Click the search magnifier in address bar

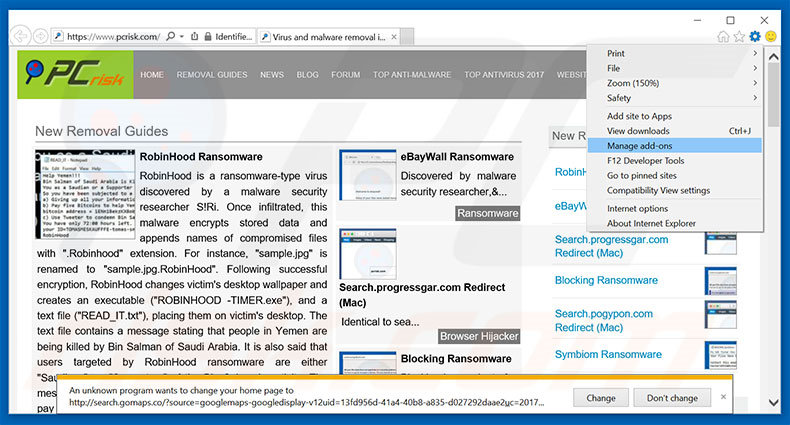coord(170,36)
